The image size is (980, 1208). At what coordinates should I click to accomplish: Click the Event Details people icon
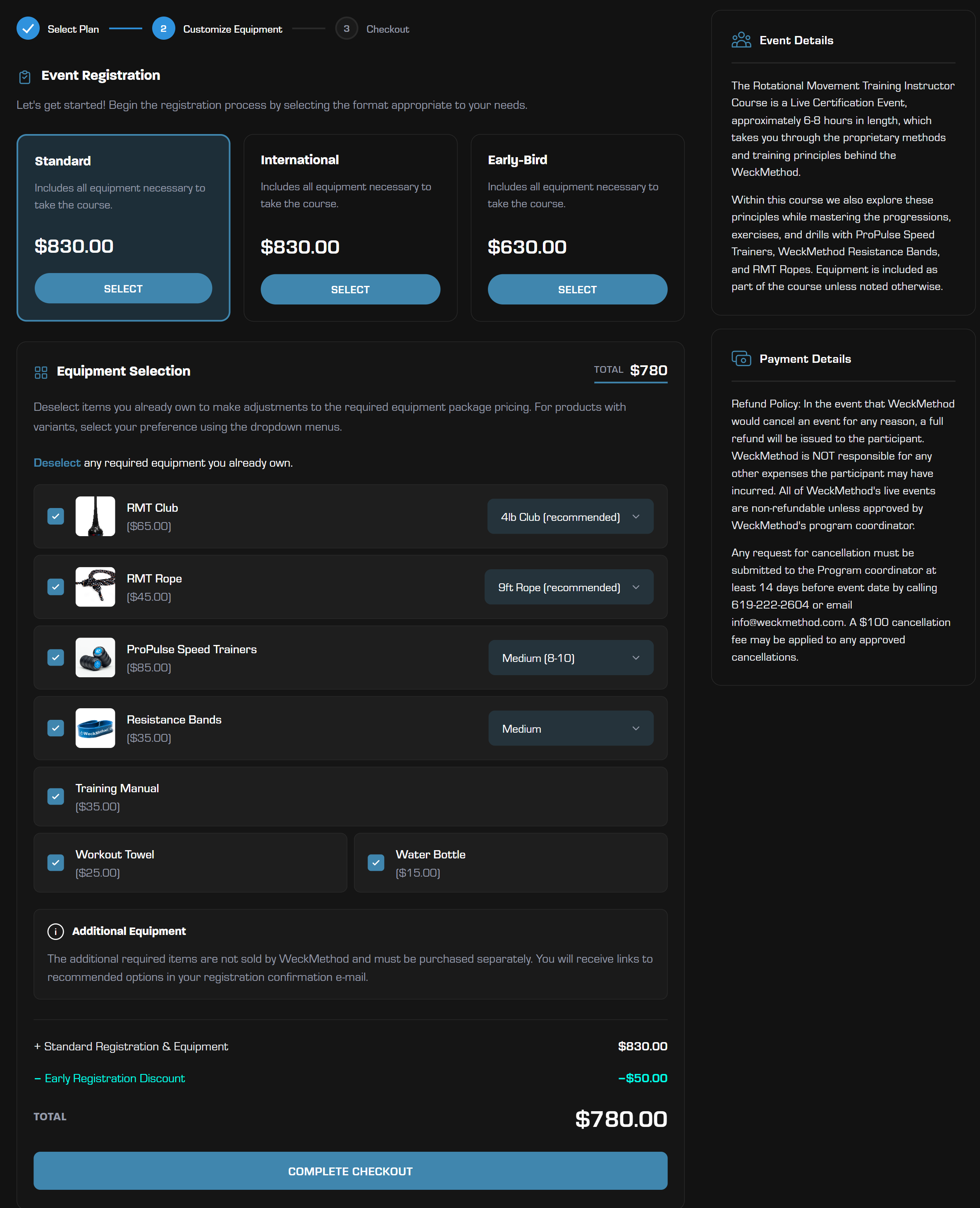(741, 40)
